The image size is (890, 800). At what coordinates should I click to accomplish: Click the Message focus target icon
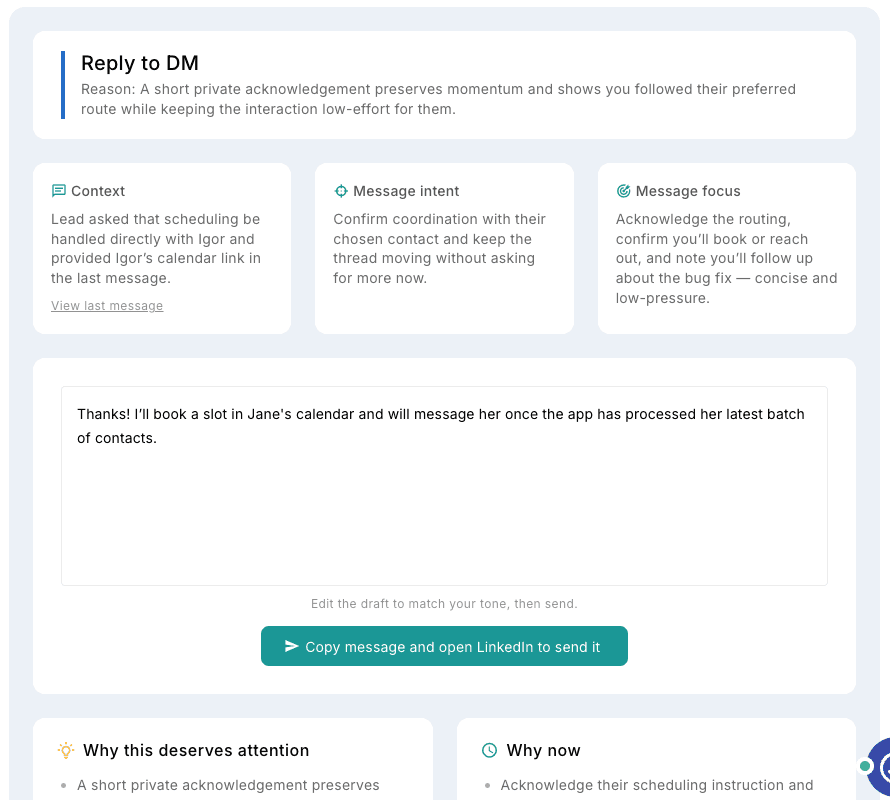coord(623,191)
